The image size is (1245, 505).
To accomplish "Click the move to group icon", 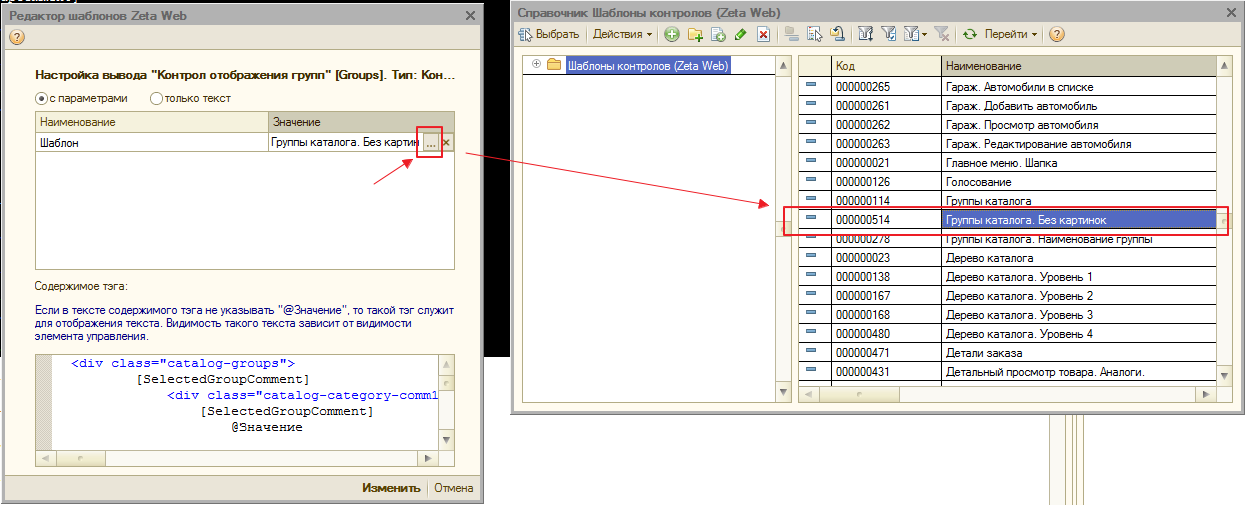I will click(838, 34).
